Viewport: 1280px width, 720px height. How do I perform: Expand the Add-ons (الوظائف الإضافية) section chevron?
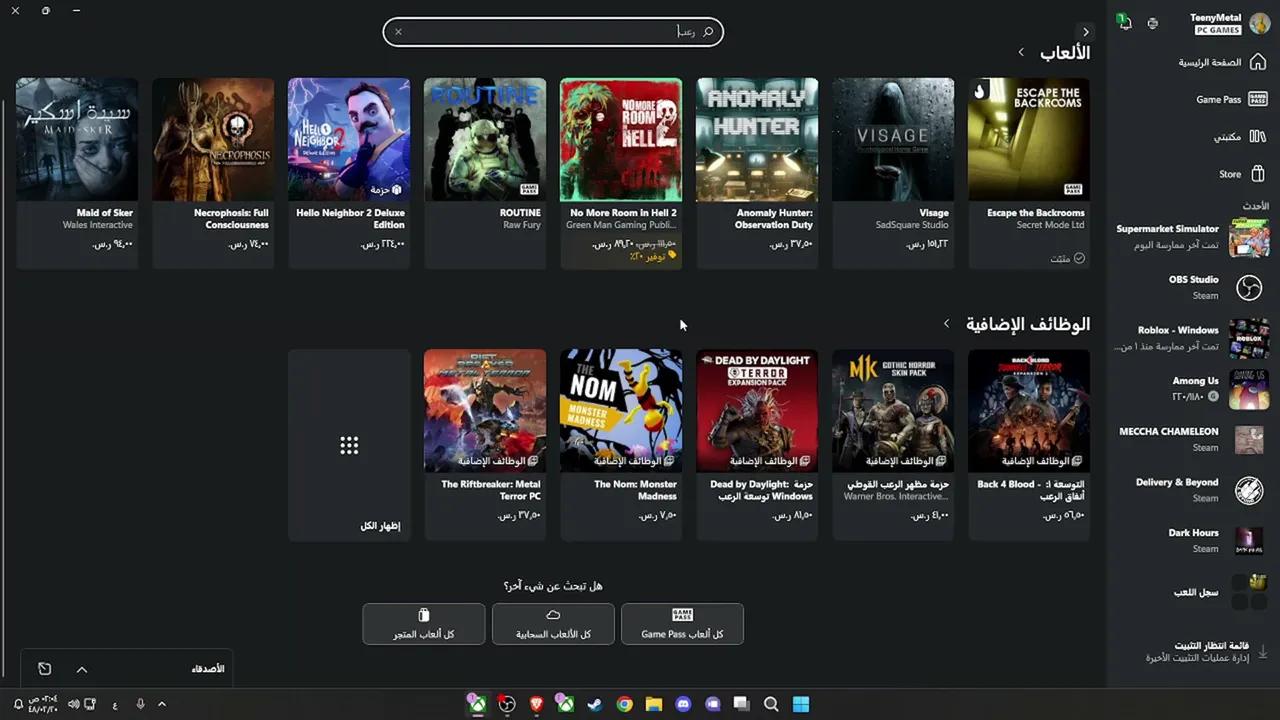tap(946, 324)
